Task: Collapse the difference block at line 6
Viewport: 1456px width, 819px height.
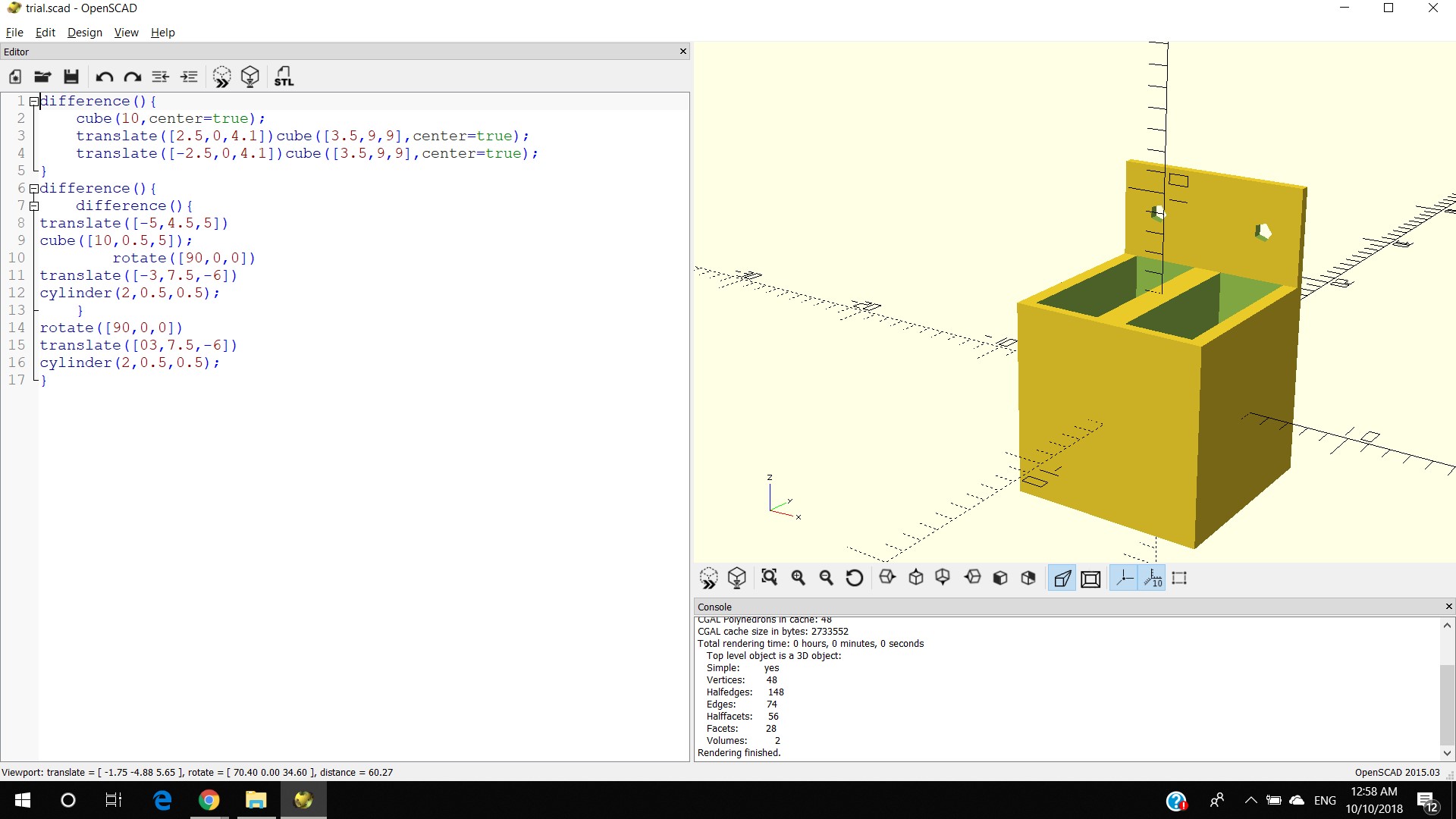Action: coord(33,189)
